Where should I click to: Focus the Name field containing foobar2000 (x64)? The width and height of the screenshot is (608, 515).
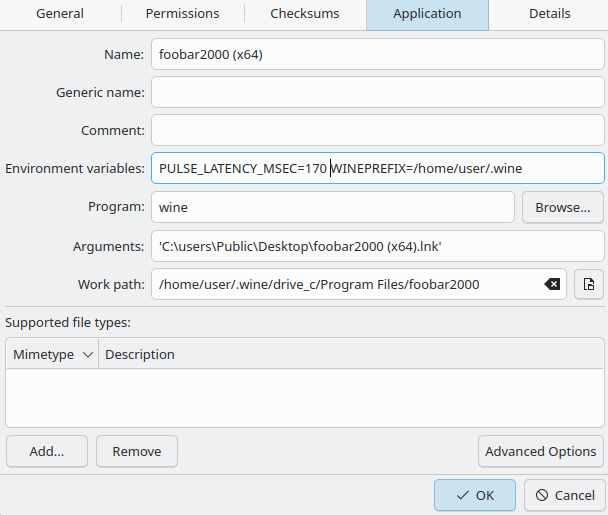pos(378,54)
